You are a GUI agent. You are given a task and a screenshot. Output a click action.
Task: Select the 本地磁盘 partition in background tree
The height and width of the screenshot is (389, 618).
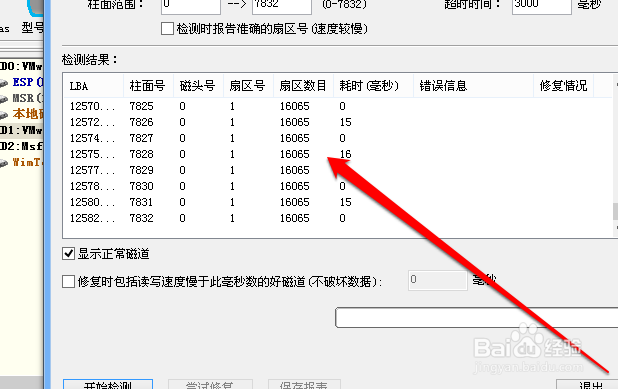(x=28, y=114)
